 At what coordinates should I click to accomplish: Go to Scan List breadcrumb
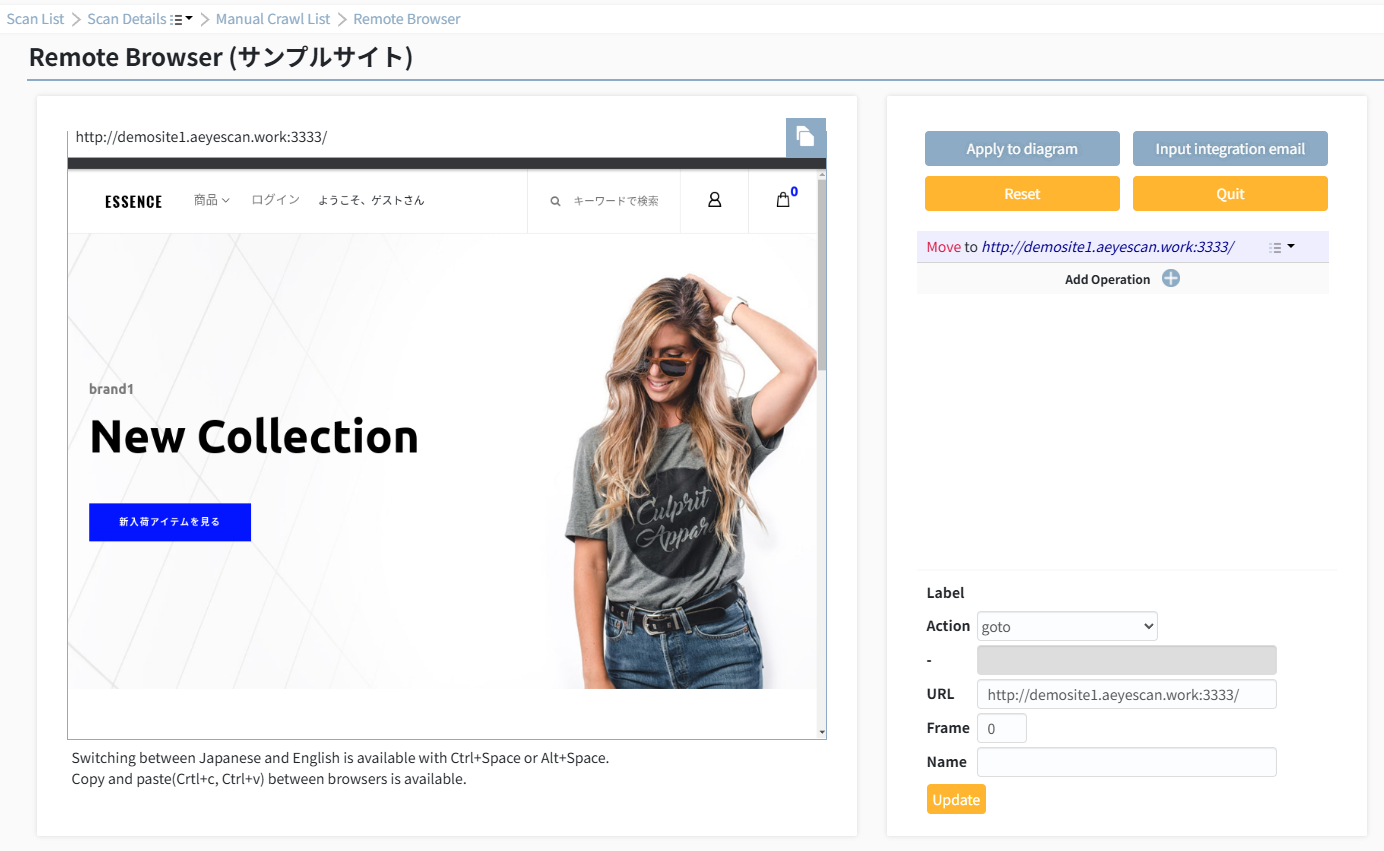36,19
